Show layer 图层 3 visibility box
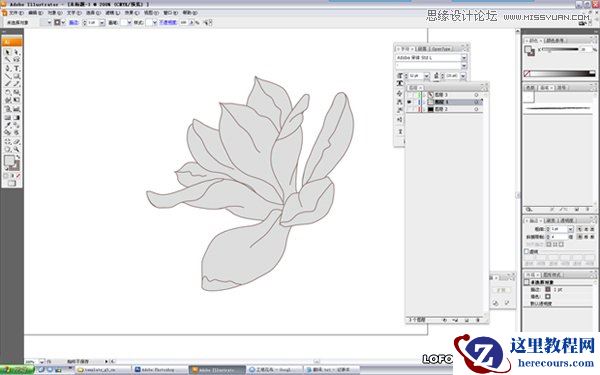600x375 pixels. 409,95
